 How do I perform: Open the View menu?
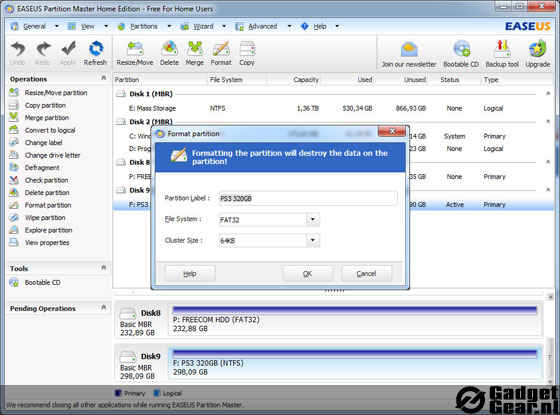point(87,26)
